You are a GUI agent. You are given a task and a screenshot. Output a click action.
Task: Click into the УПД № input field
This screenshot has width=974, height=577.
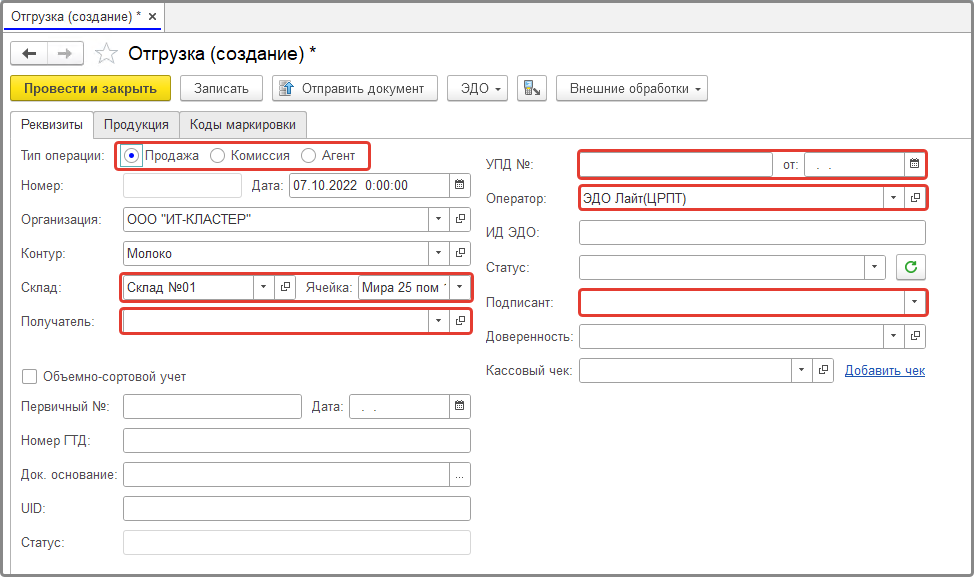675,164
